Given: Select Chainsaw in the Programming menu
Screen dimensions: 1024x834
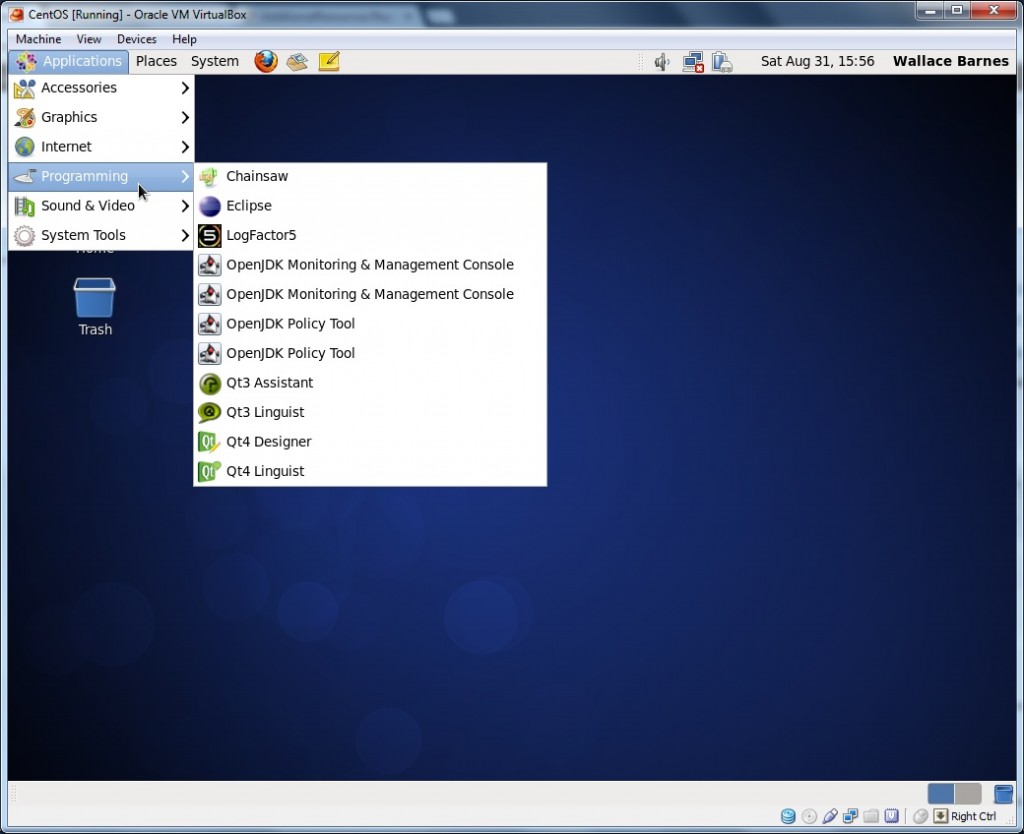Looking at the screenshot, I should (257, 176).
